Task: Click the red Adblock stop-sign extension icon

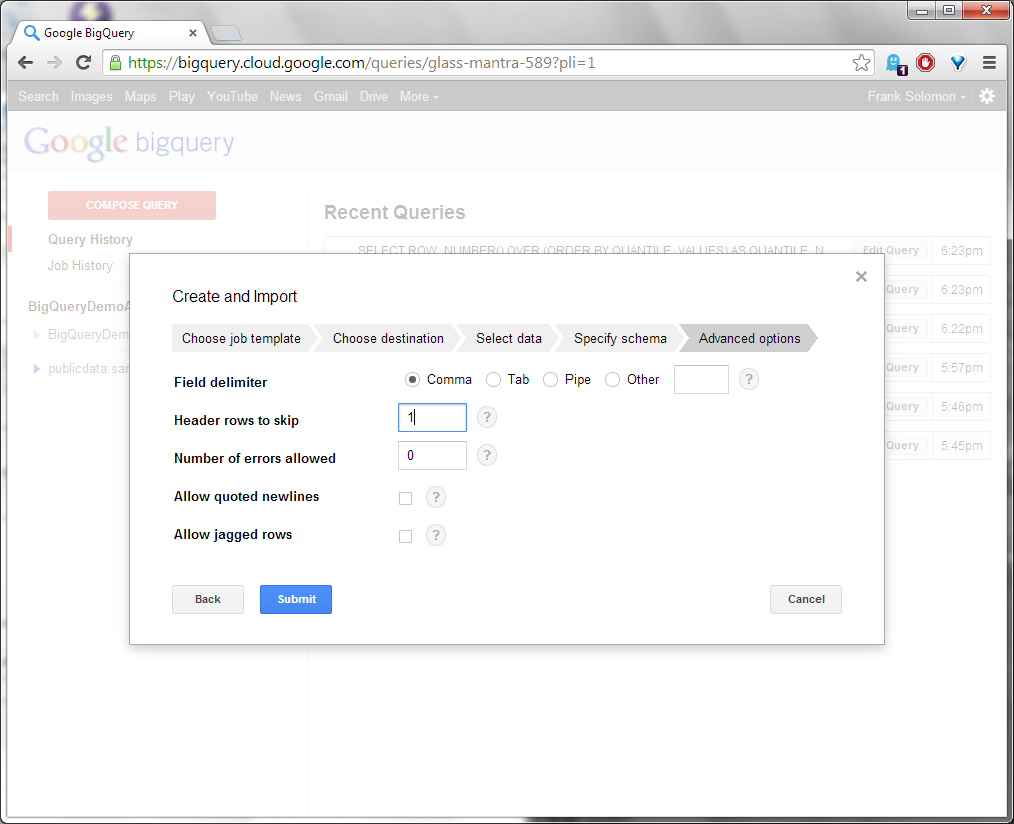Action: 925,63
